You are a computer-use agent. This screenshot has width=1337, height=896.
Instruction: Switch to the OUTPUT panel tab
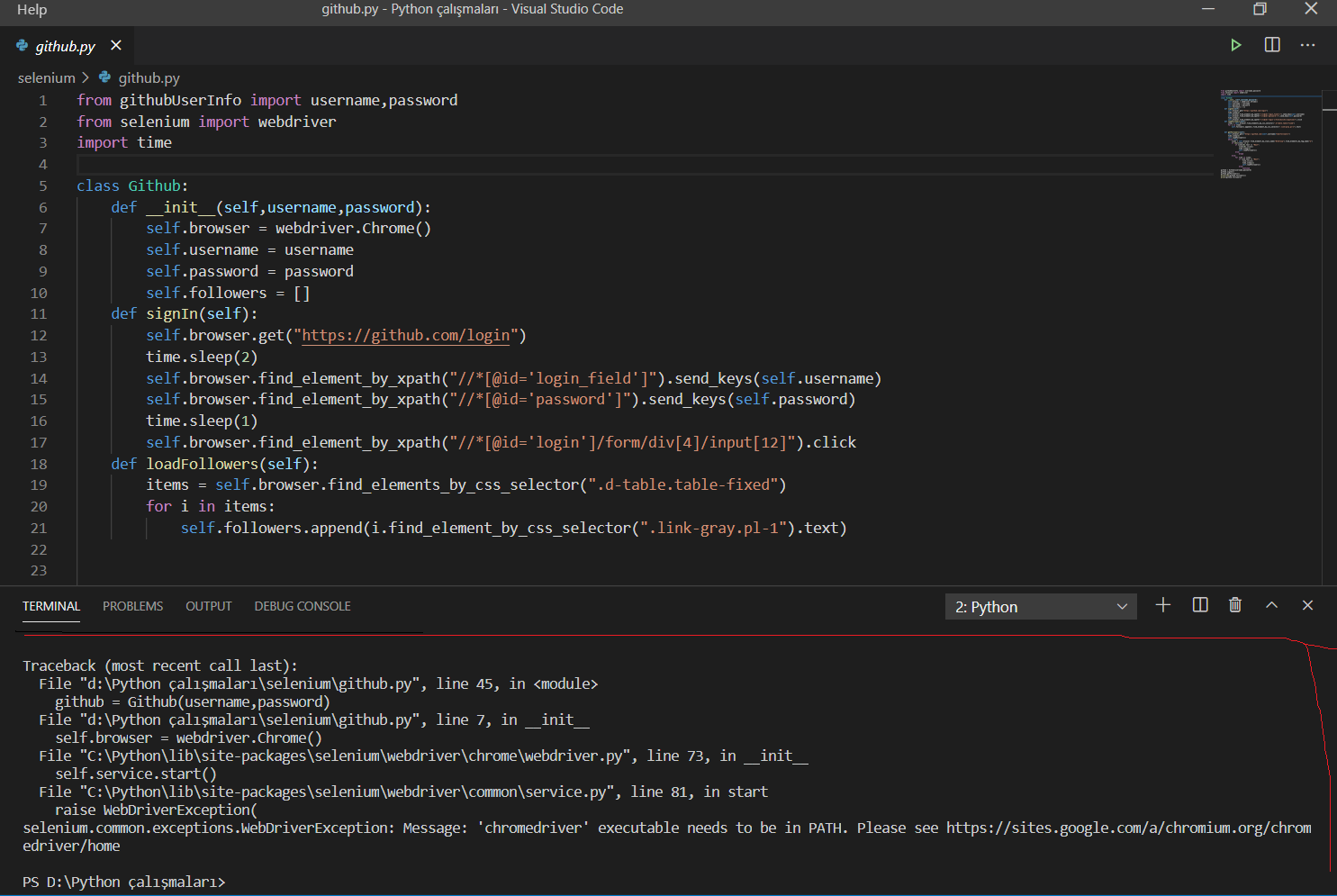pos(209,606)
